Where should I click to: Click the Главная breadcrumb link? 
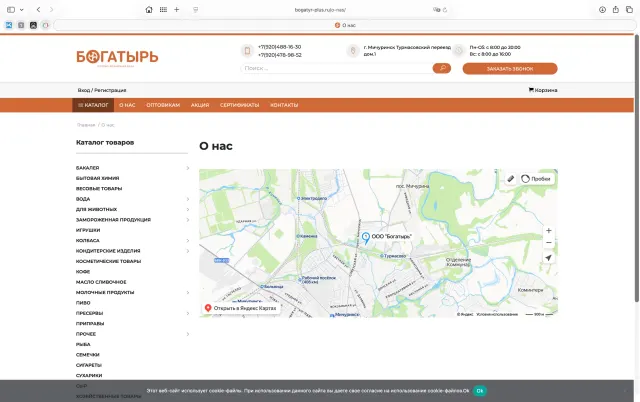86,125
